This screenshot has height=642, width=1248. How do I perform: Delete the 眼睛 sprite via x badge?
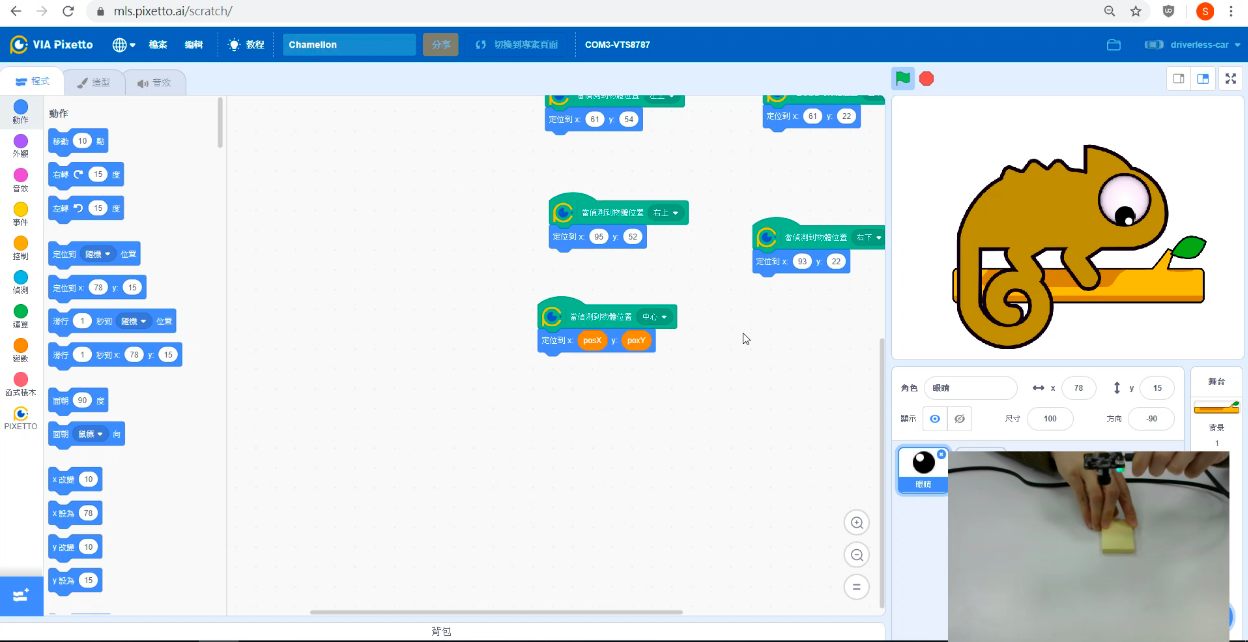(x=941, y=454)
